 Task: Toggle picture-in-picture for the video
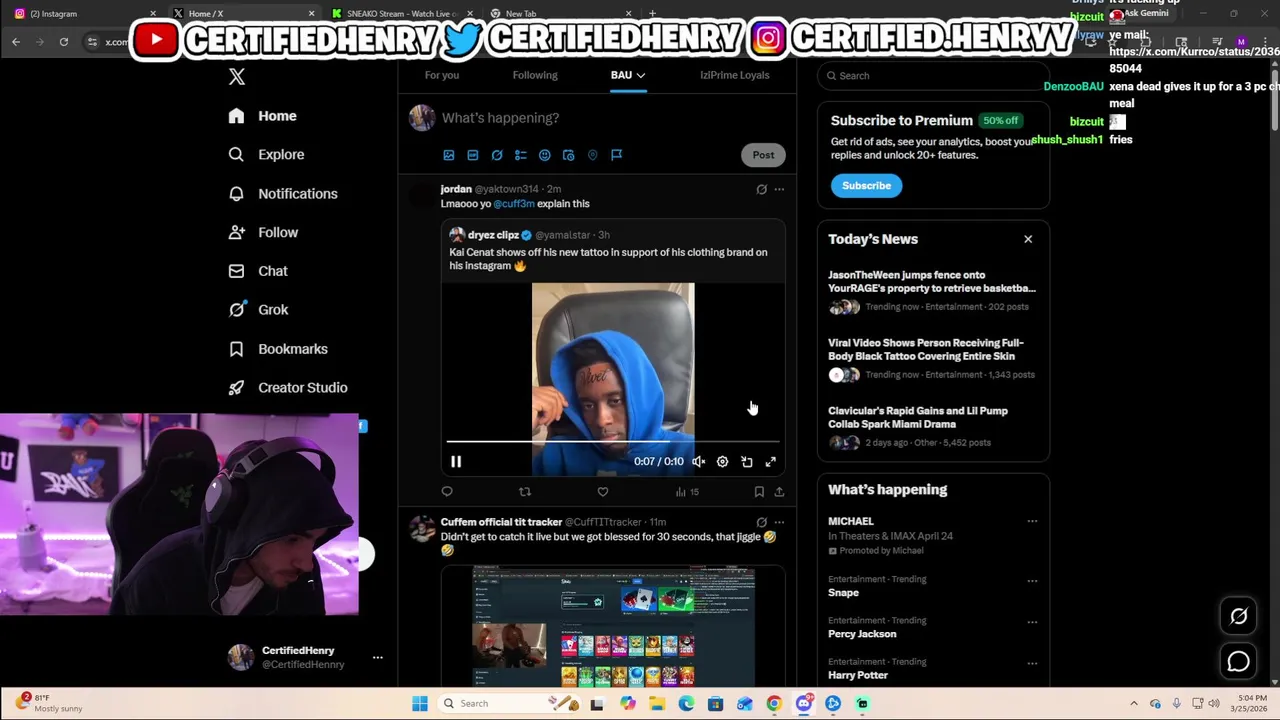(747, 462)
